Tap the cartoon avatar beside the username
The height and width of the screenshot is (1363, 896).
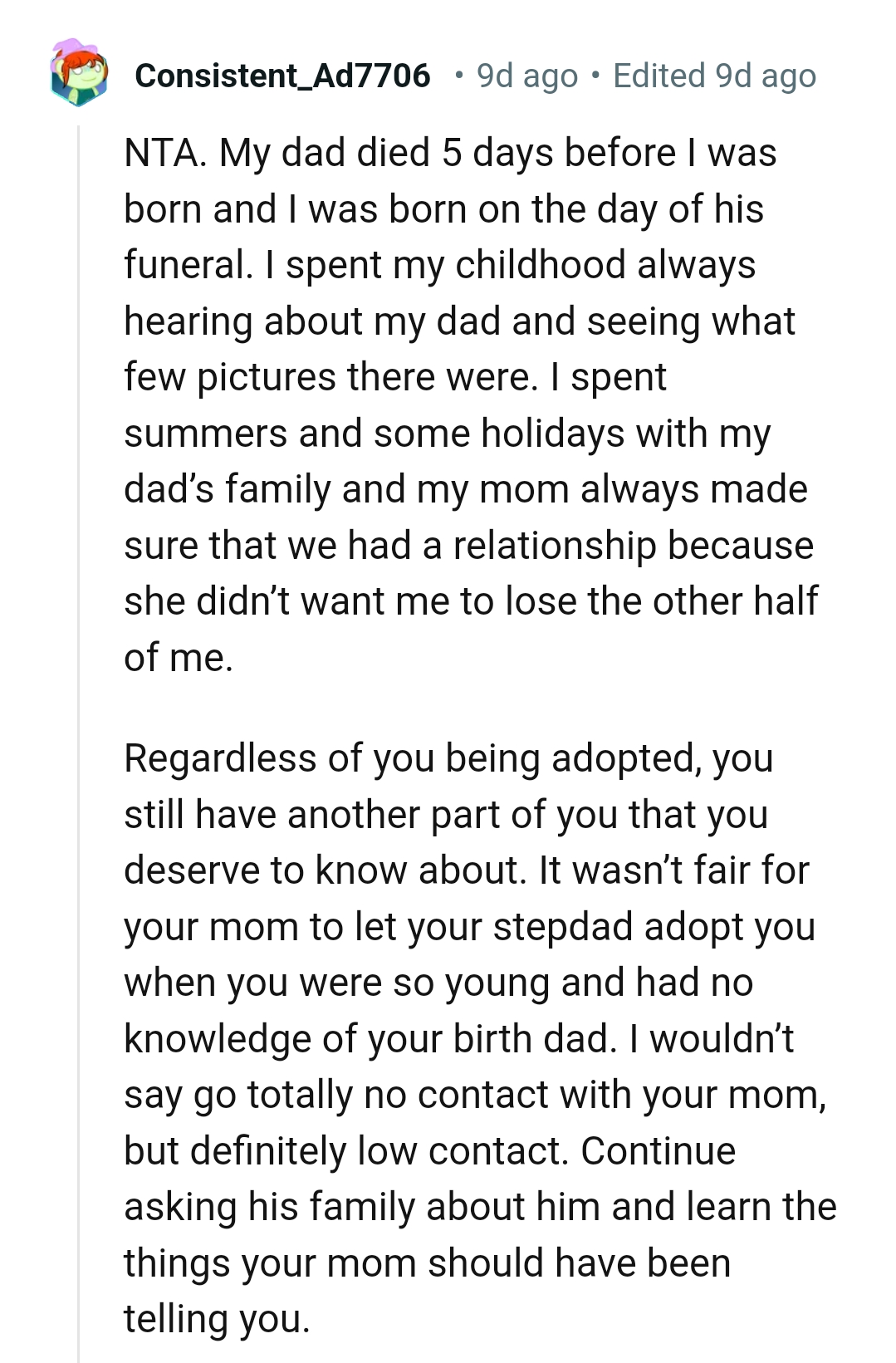pos(81,76)
